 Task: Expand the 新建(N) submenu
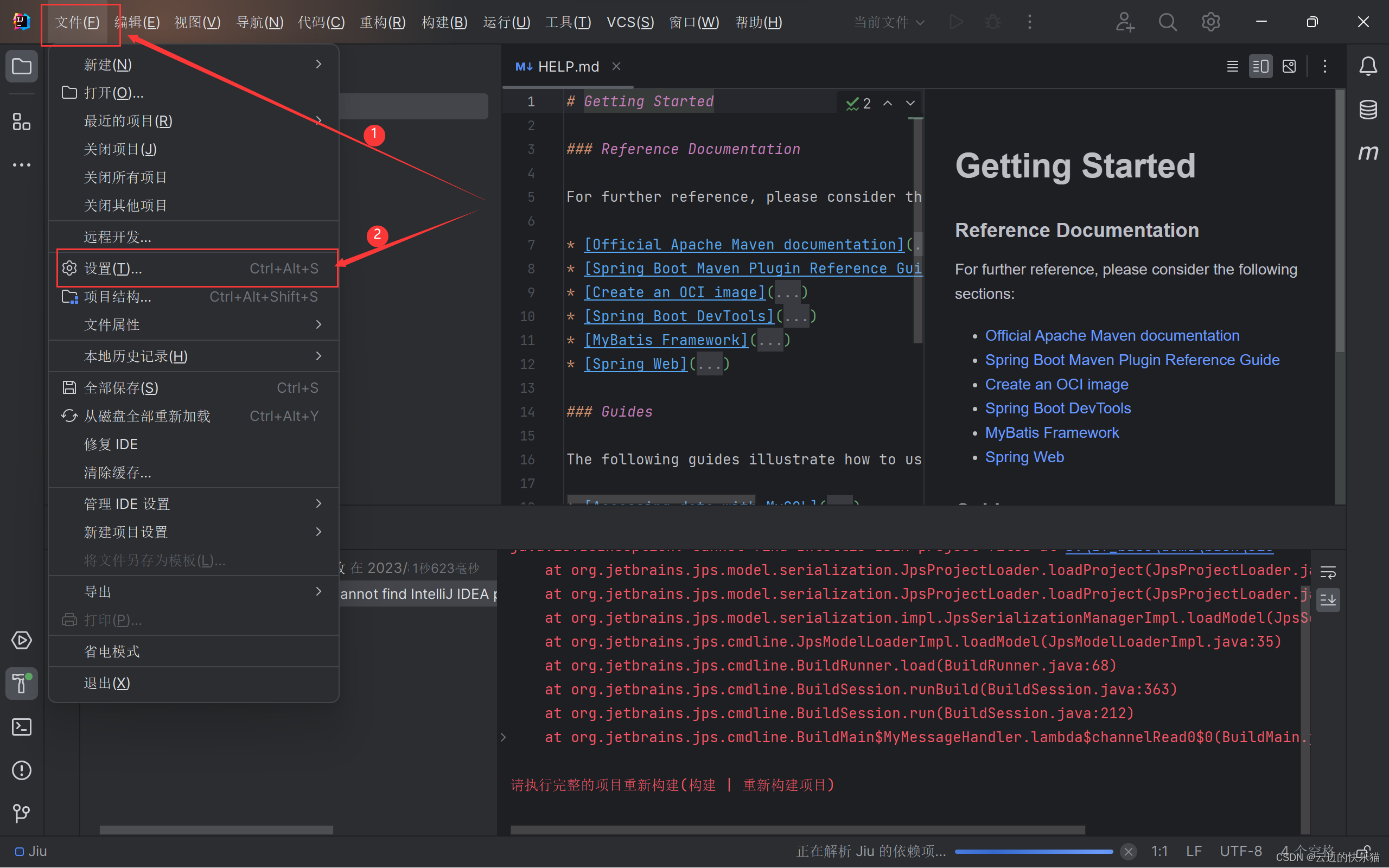(194, 65)
